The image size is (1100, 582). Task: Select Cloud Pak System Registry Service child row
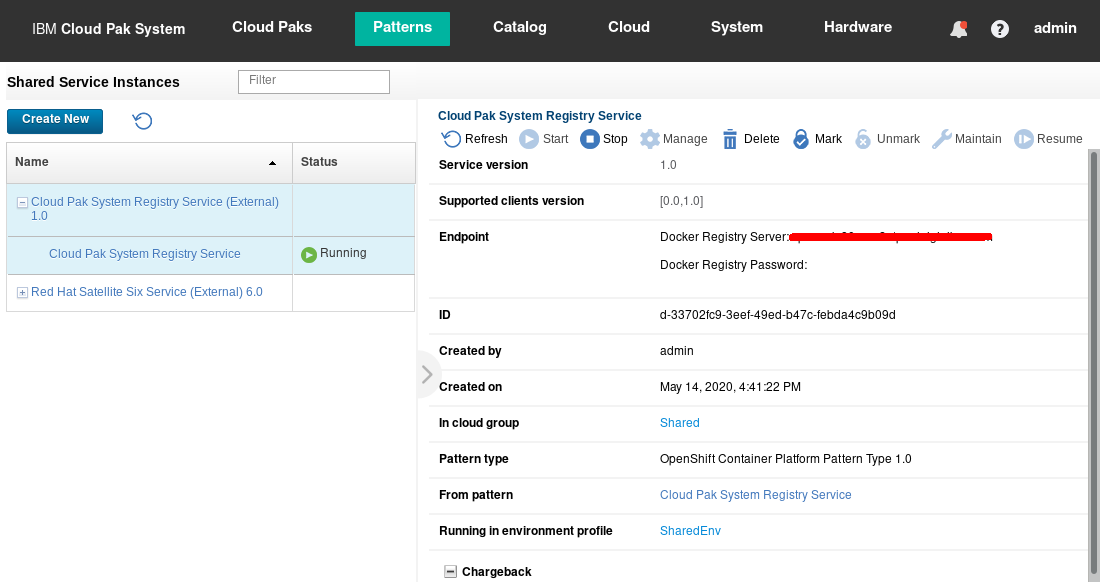point(145,254)
